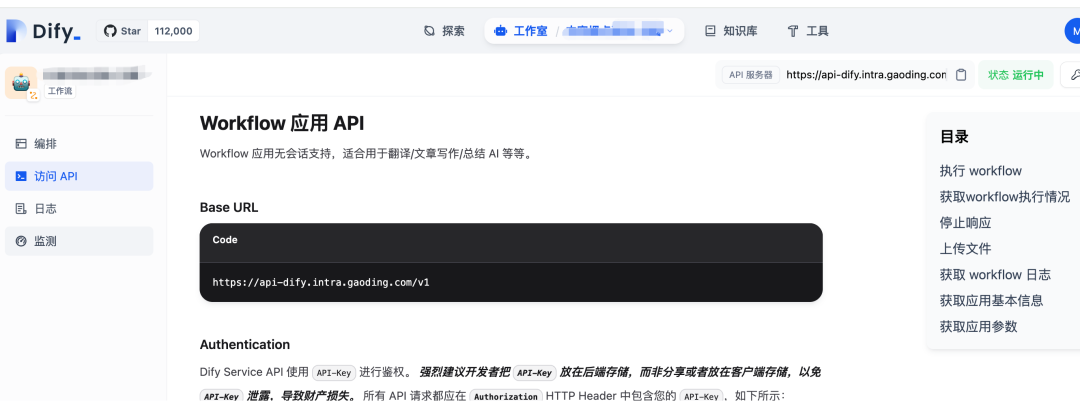Click the Dify logo

[43, 31]
